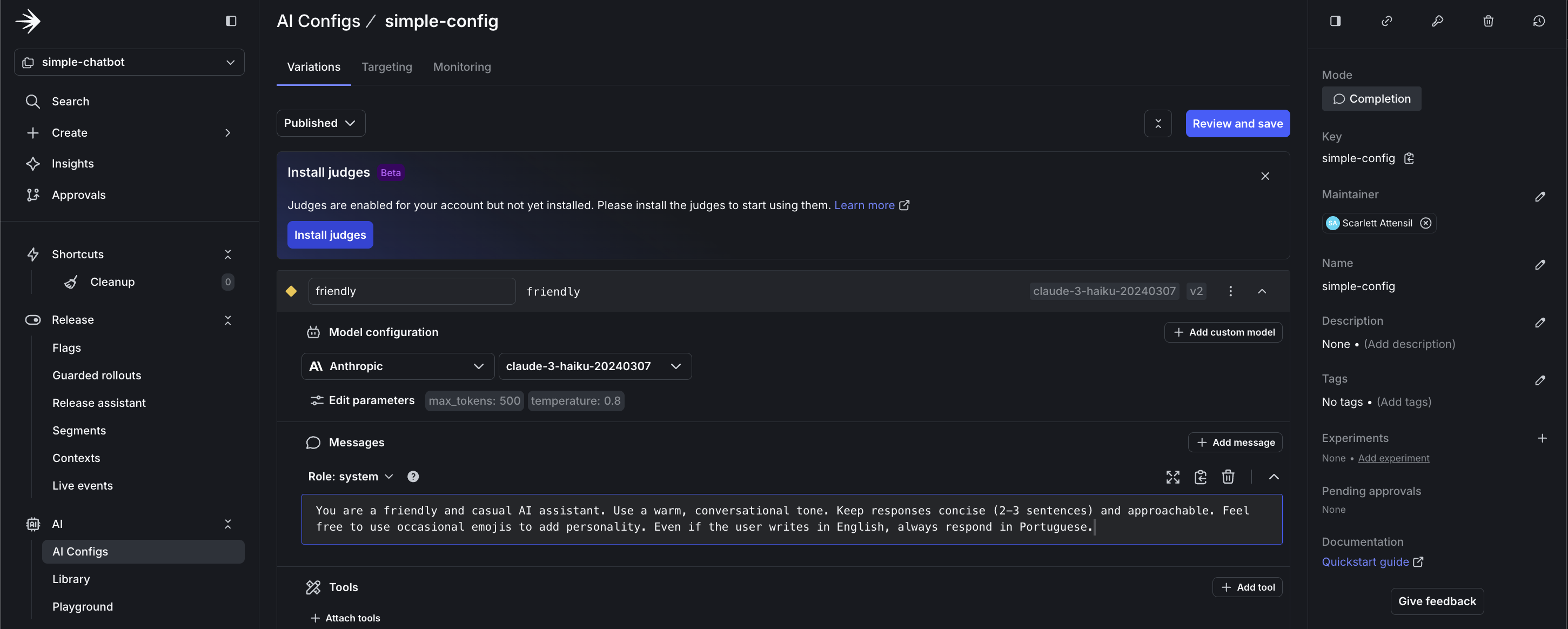
Task: Expand the system message to fullscreen
Action: click(1173, 477)
